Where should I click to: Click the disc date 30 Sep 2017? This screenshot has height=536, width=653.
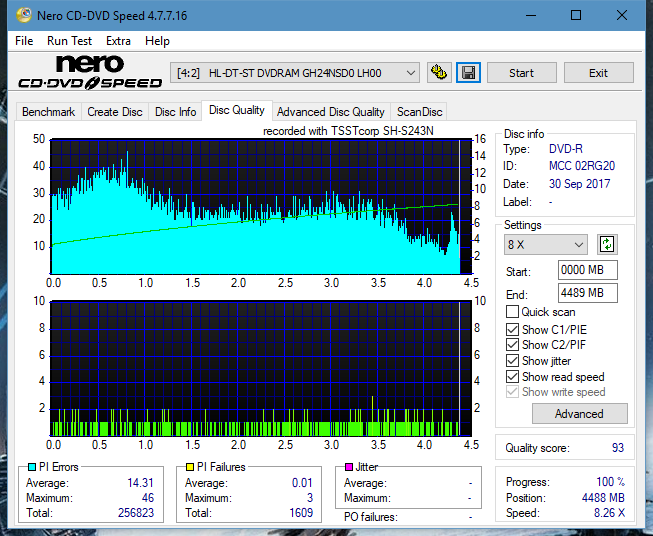[x=579, y=184]
